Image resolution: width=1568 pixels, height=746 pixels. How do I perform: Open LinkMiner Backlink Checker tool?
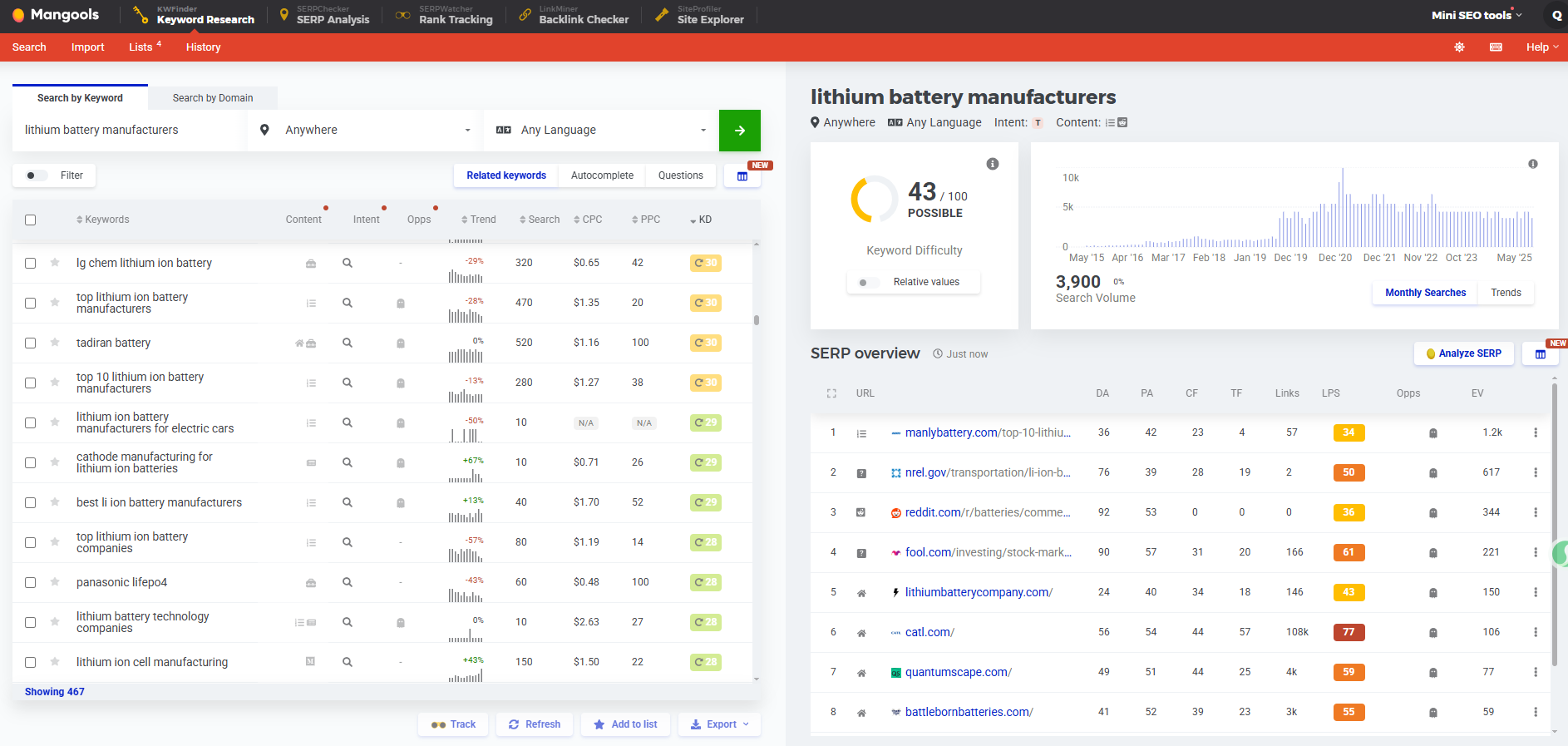(574, 15)
